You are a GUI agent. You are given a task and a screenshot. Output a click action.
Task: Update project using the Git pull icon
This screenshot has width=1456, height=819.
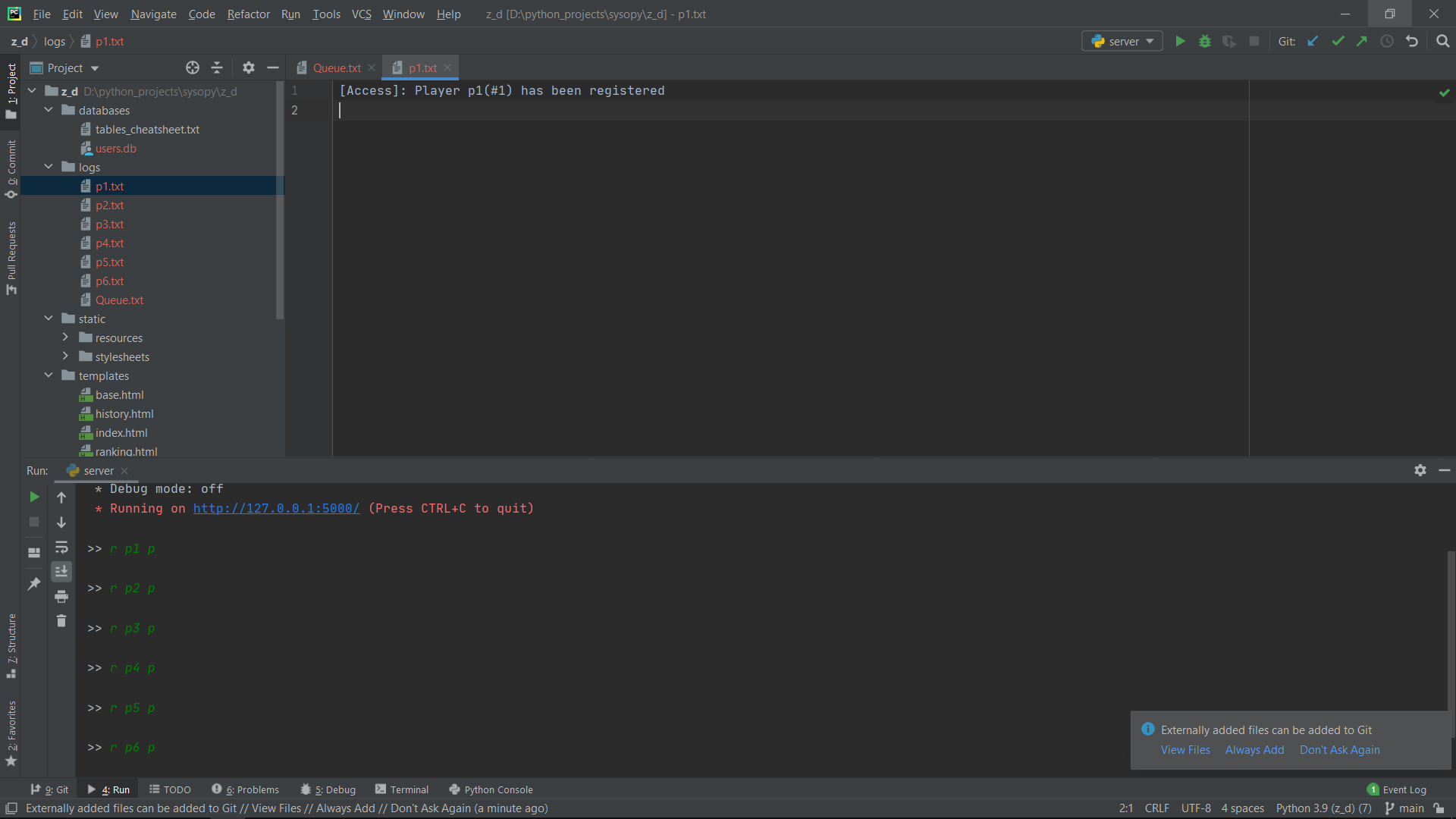[x=1313, y=41]
